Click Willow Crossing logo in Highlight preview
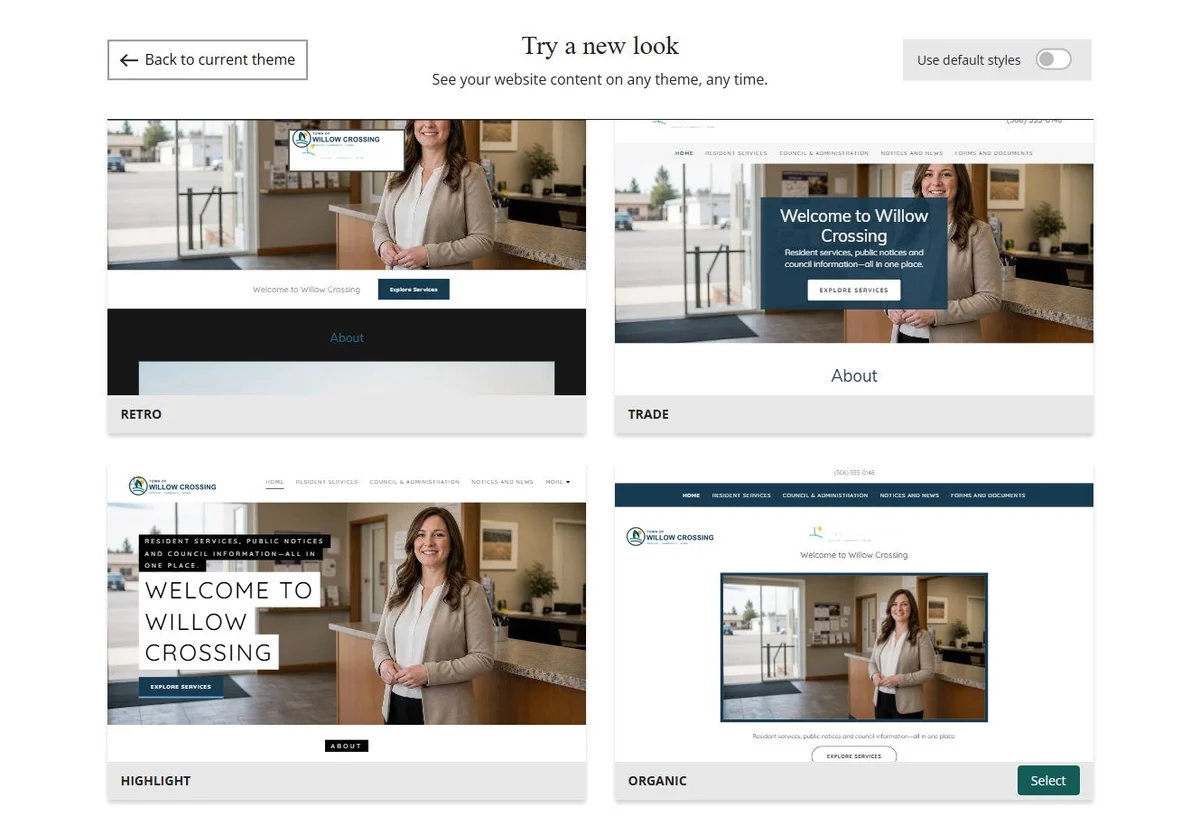The image size is (1200, 823). click(x=173, y=486)
